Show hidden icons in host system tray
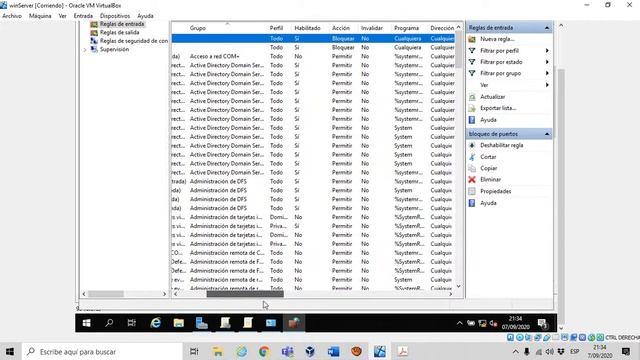The height and width of the screenshot is (360, 640). point(516,351)
